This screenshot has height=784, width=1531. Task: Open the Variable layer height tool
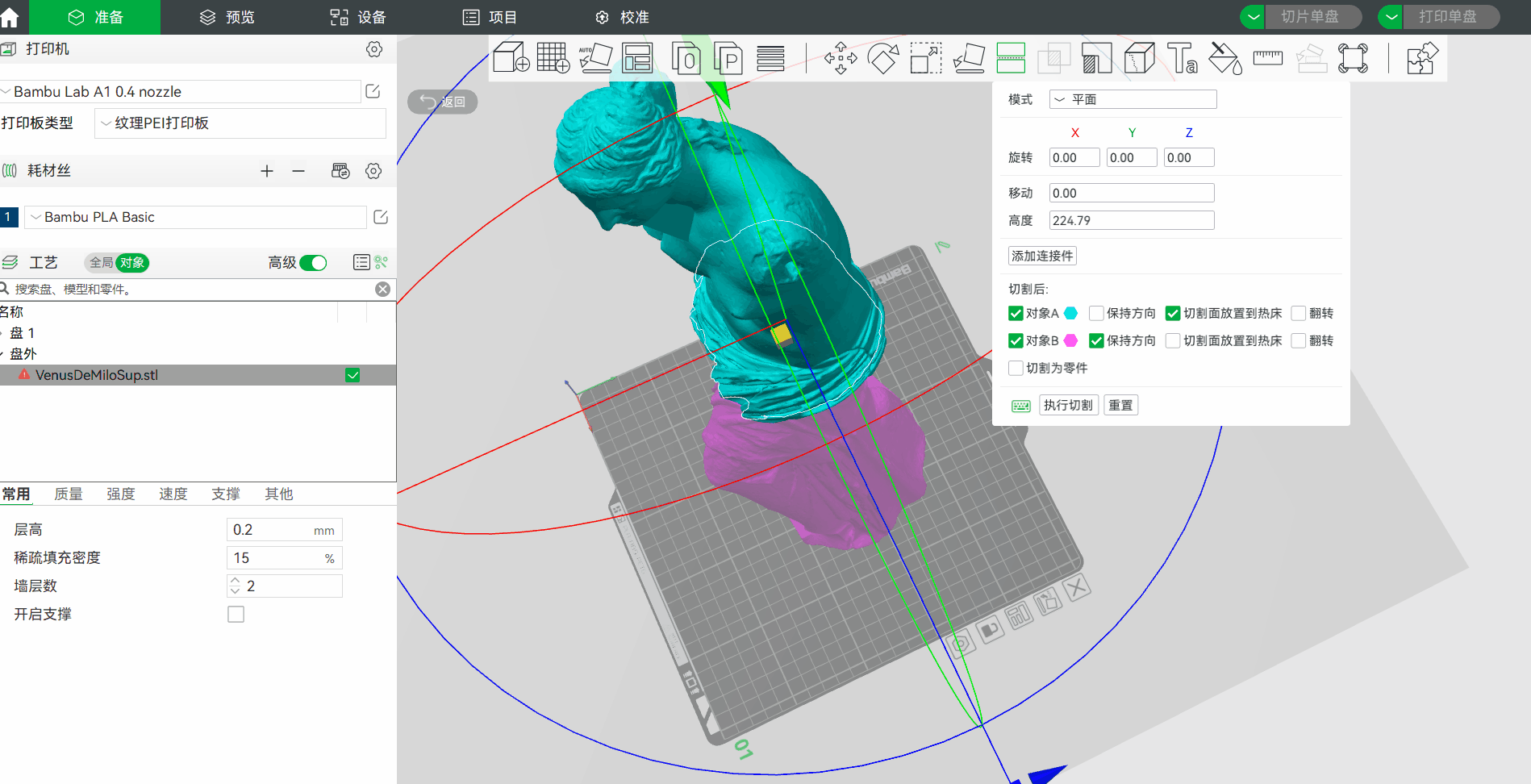(x=770, y=58)
